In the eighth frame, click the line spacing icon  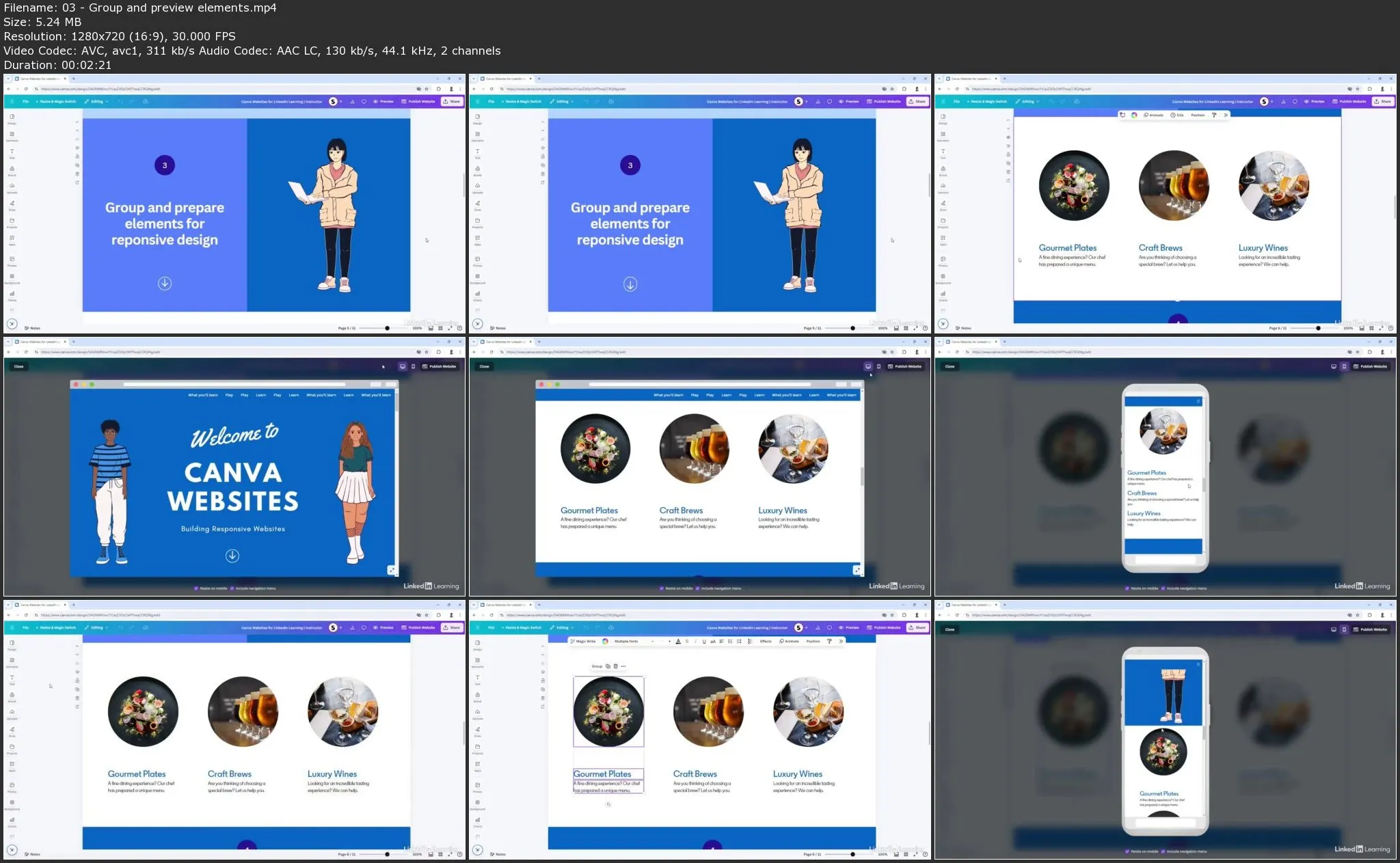tap(739, 641)
